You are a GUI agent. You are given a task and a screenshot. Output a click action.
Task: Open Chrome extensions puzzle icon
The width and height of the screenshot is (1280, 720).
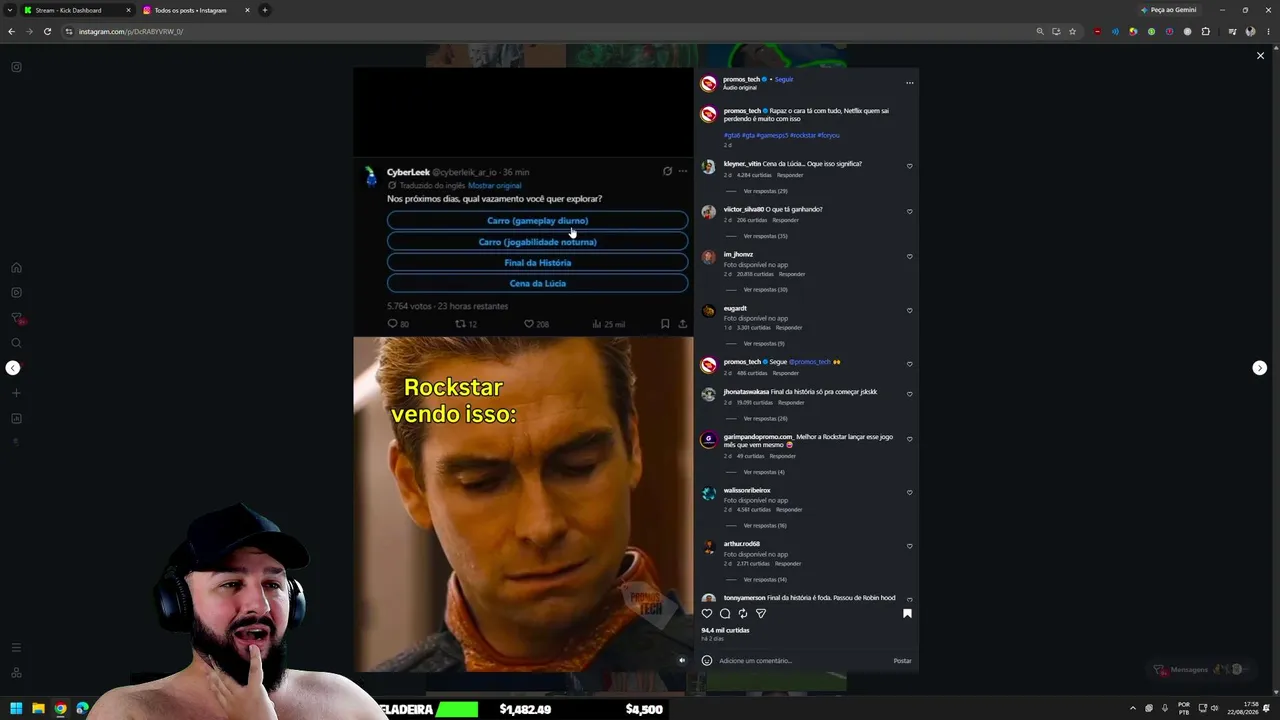click(1205, 31)
